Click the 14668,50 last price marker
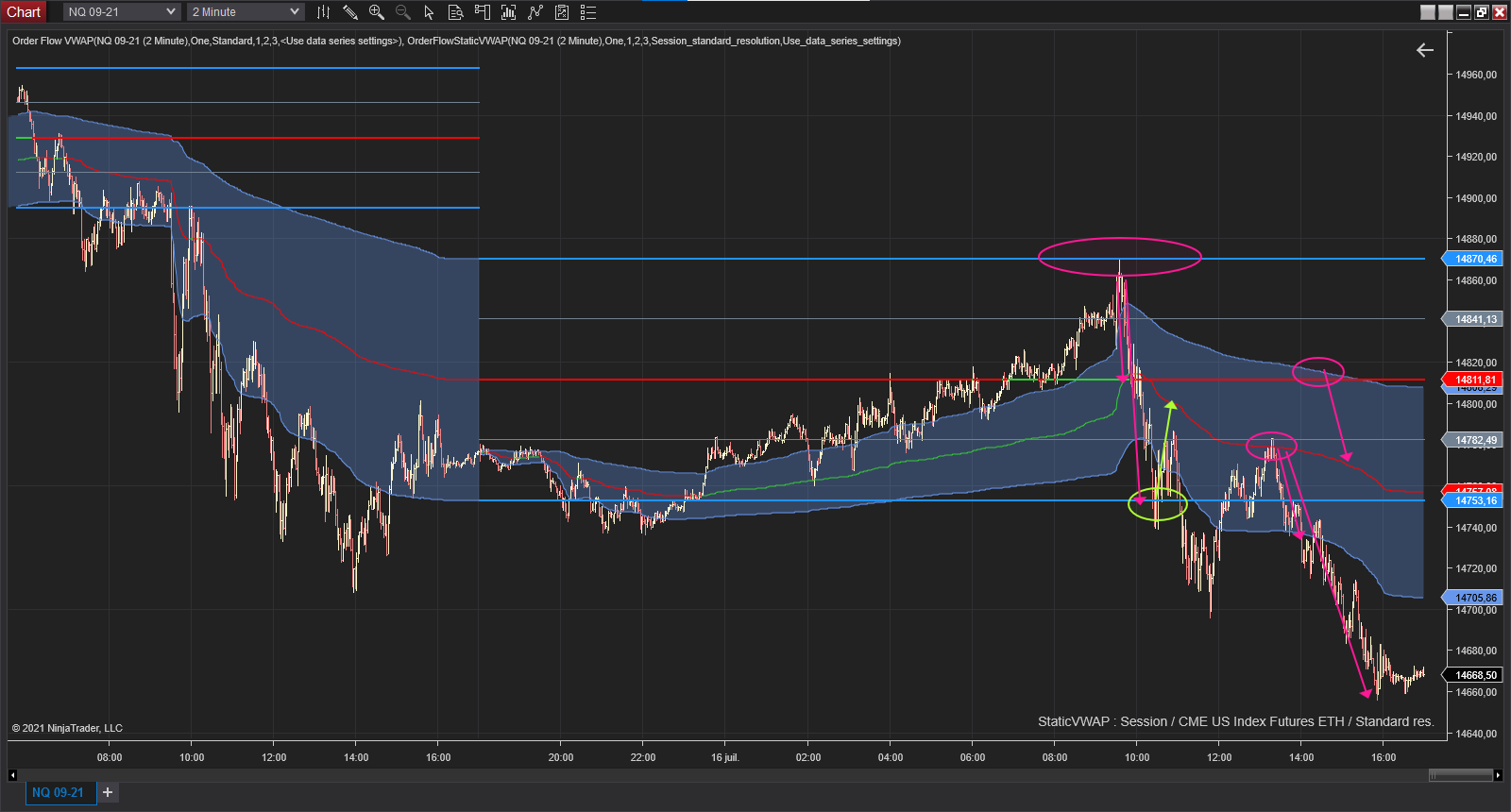The width and height of the screenshot is (1511, 812). coord(1473,675)
